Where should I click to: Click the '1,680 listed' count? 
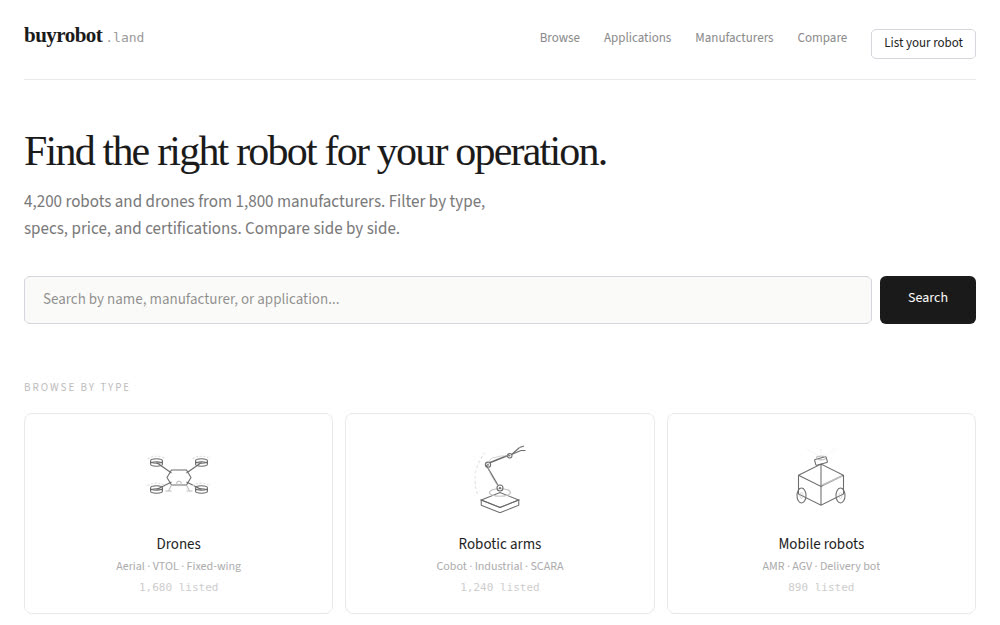(x=179, y=587)
